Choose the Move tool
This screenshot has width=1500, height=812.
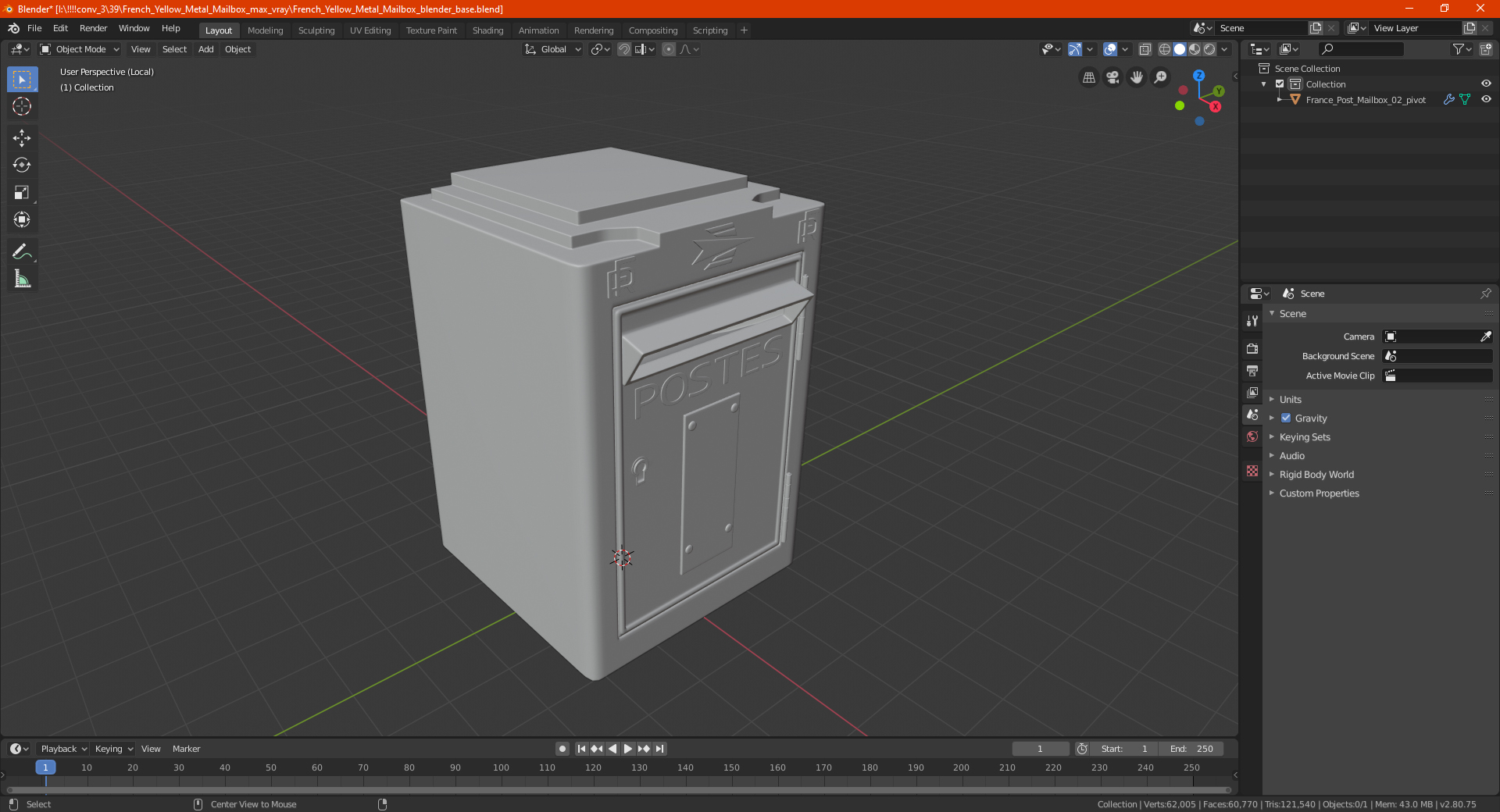click(22, 138)
